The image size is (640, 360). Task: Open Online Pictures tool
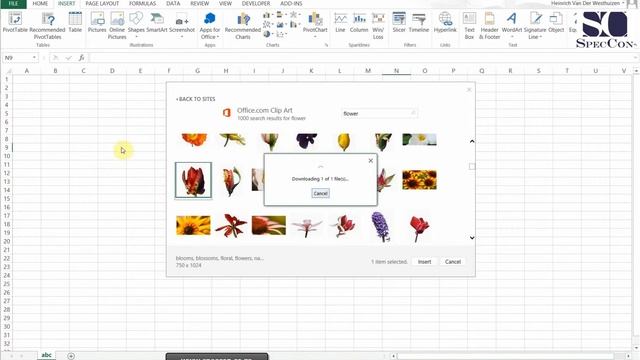point(117,25)
